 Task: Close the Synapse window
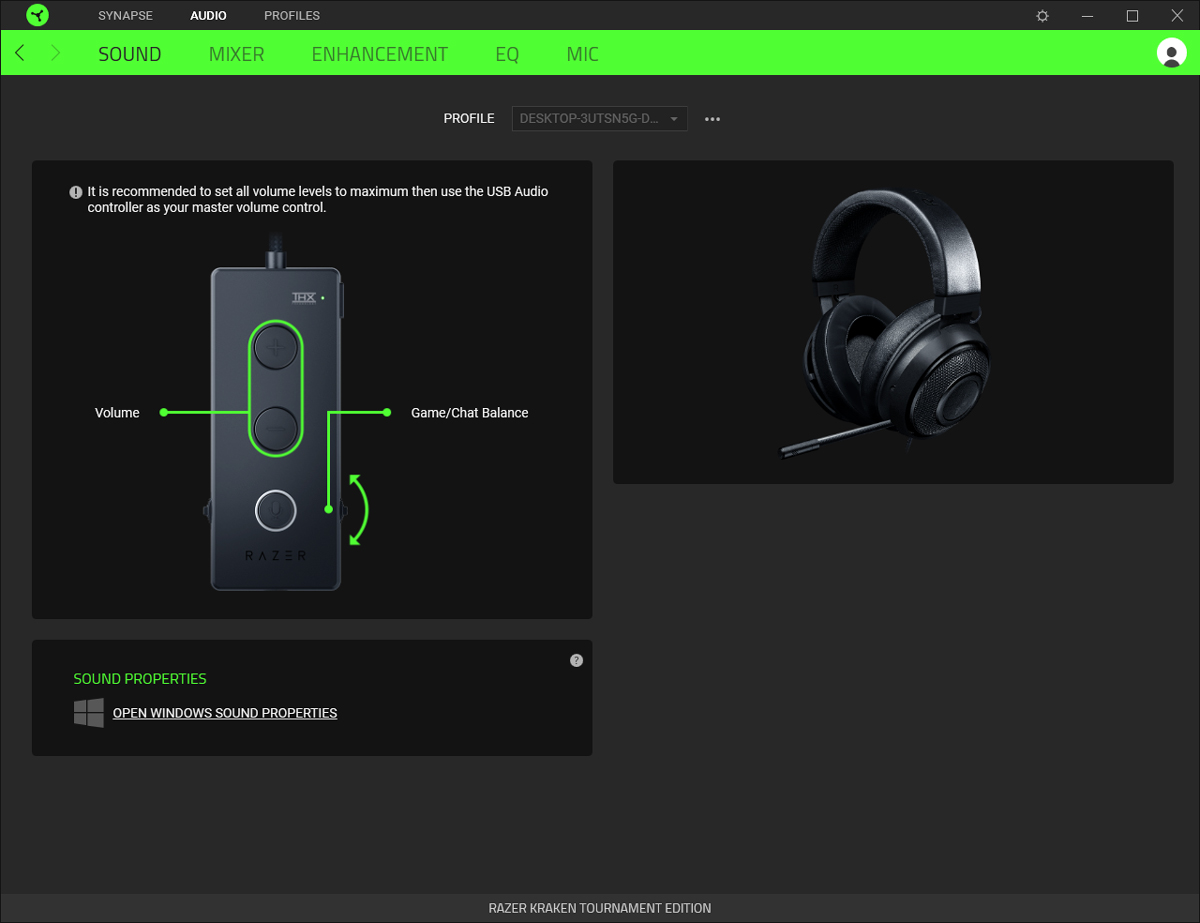pyautogui.click(x=1177, y=16)
